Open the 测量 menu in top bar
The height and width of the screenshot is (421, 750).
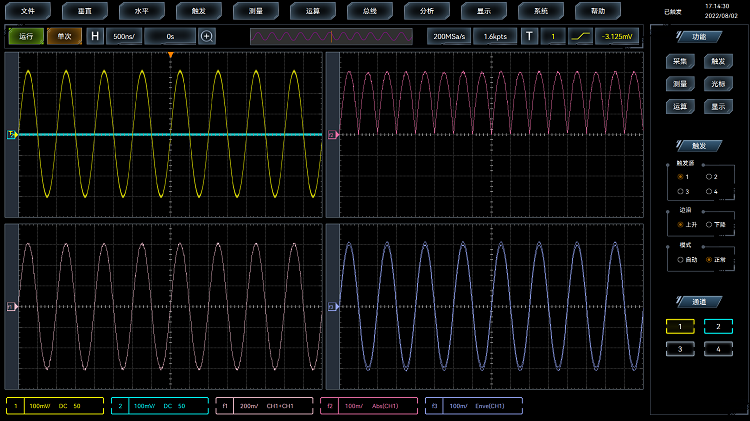[255, 10]
